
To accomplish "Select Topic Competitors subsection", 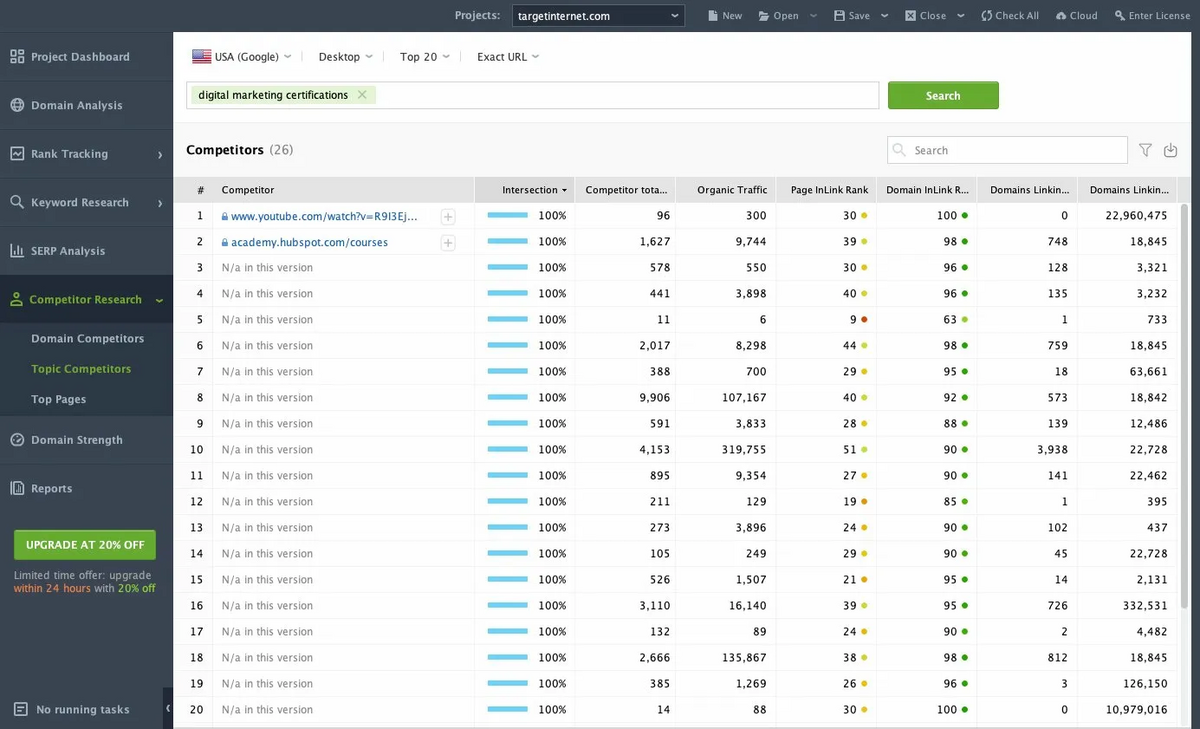I will [81, 369].
